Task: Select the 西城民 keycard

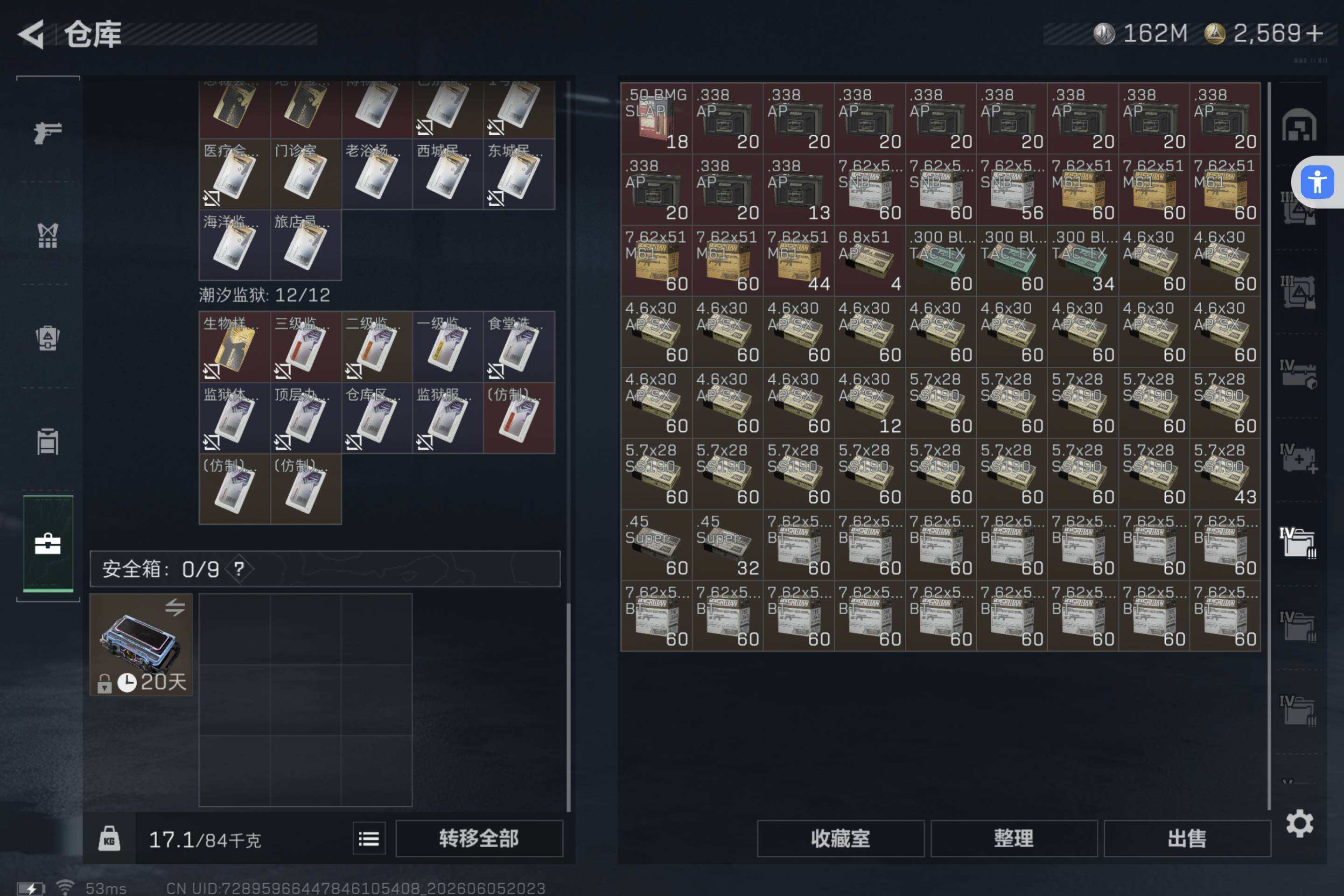Action: (x=448, y=174)
